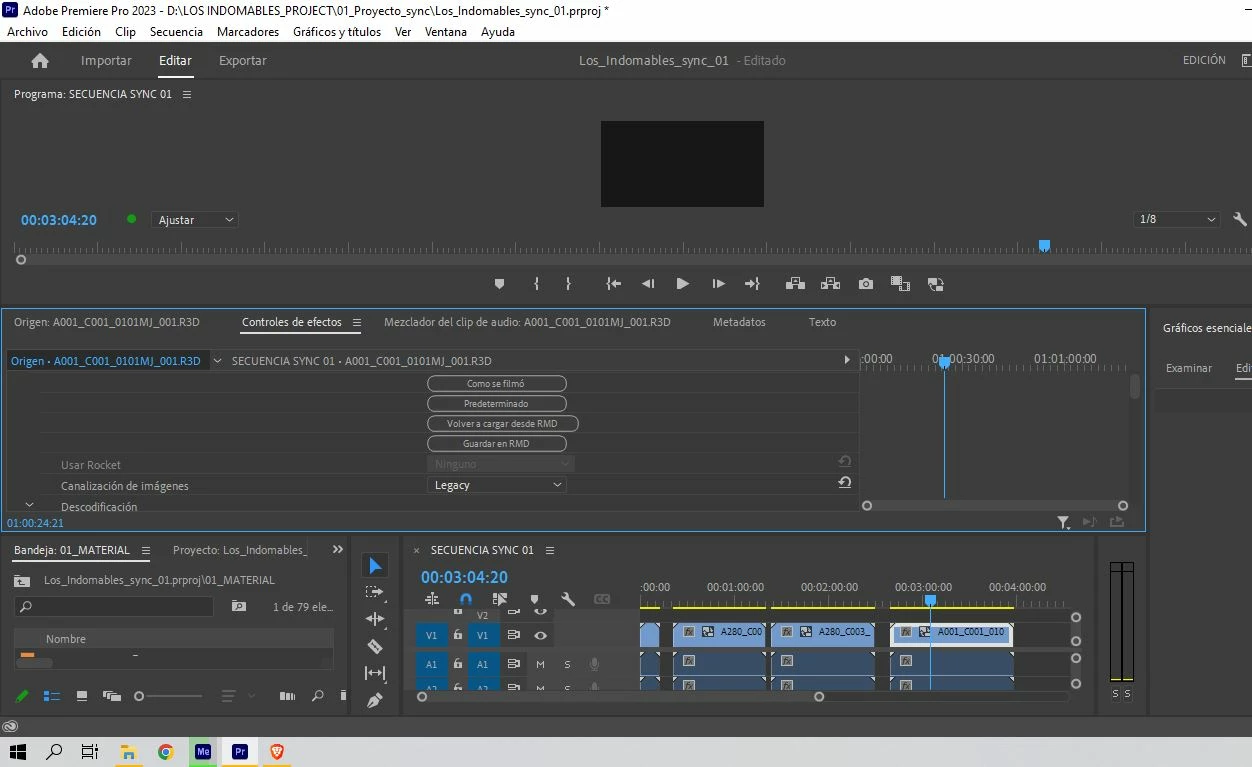Choose the Track Select Forward tool

pyautogui.click(x=375, y=593)
